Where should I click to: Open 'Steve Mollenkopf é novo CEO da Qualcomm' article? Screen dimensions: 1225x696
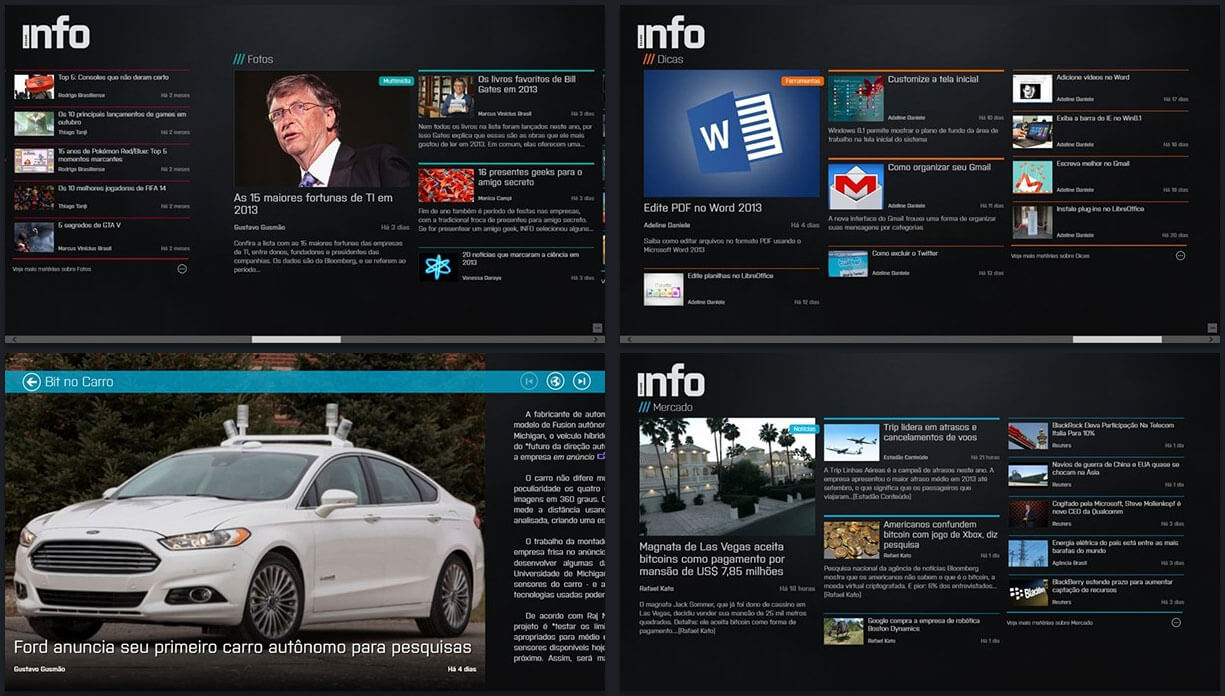coord(1117,507)
